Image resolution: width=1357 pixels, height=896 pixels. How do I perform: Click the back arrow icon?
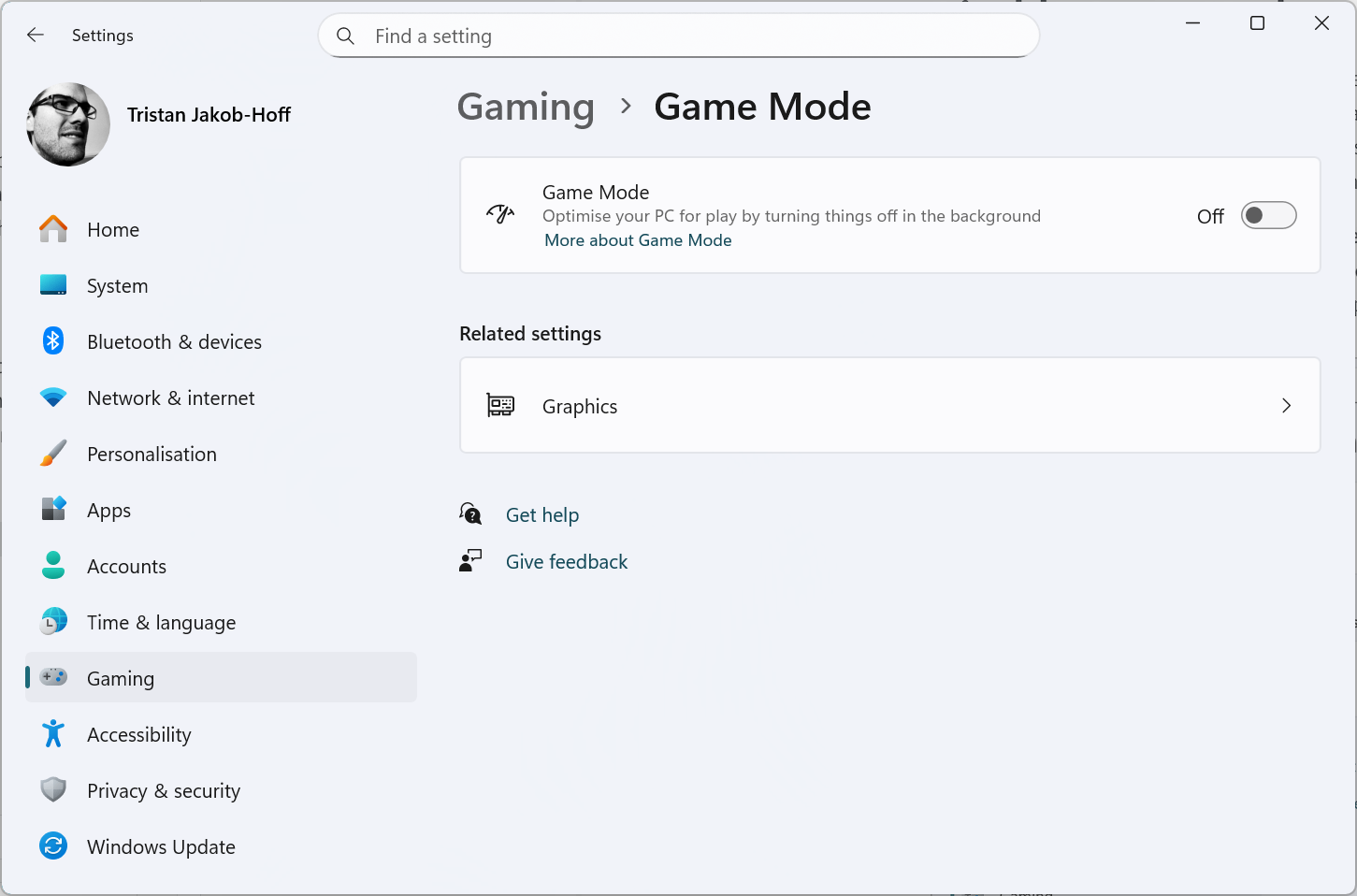(36, 36)
